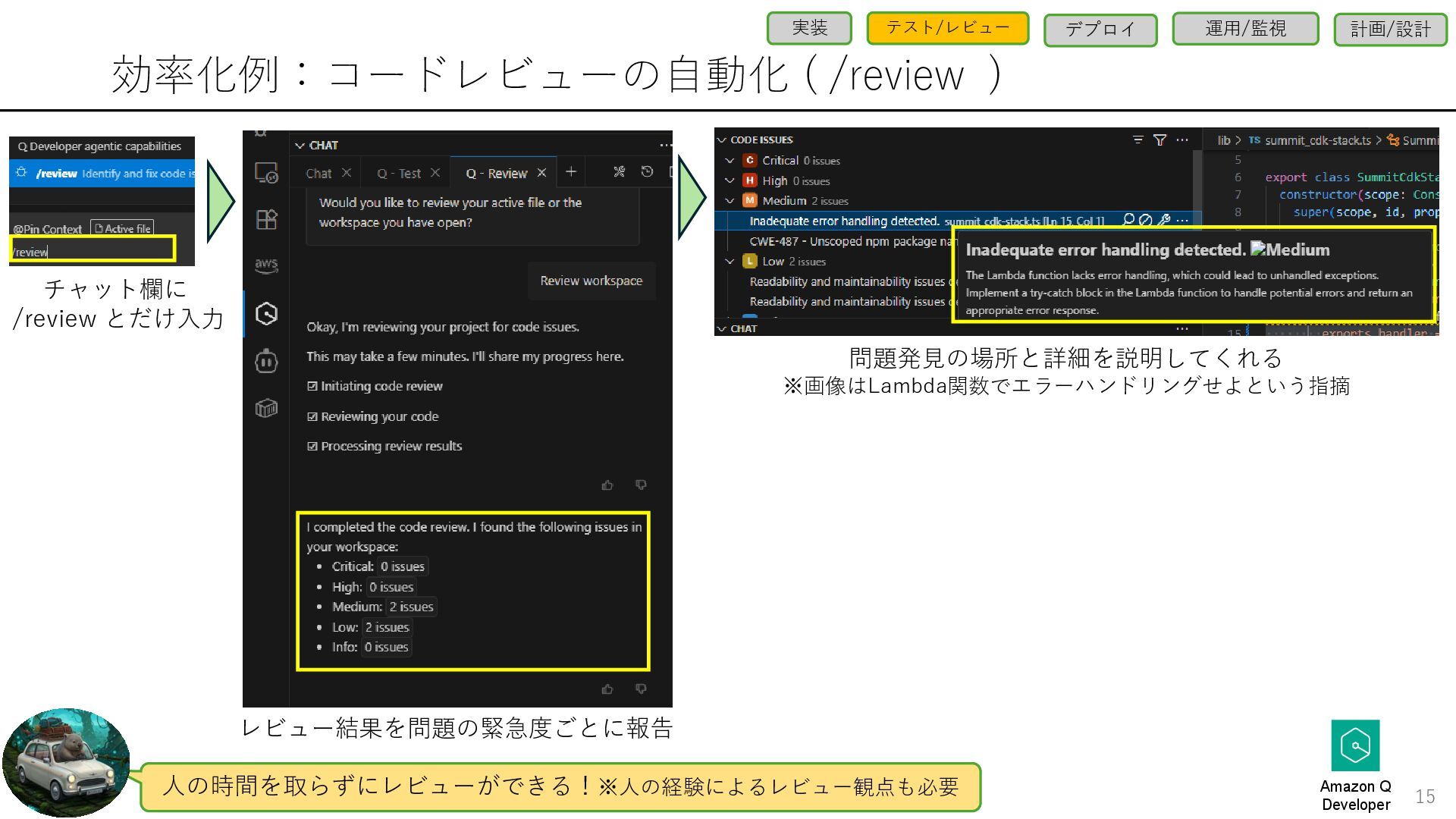Close the Chat tab
The width and height of the screenshot is (1456, 819).
click(347, 172)
